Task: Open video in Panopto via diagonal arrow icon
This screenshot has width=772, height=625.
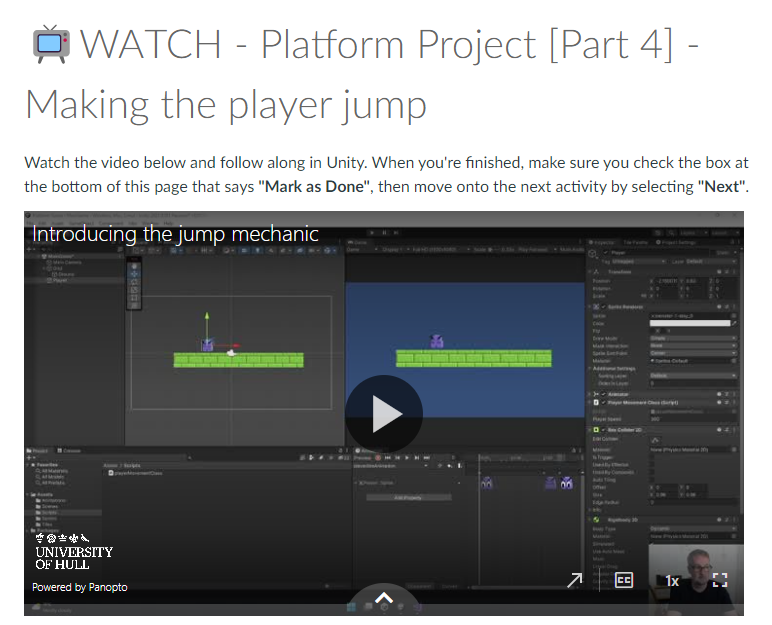Action: click(x=575, y=580)
